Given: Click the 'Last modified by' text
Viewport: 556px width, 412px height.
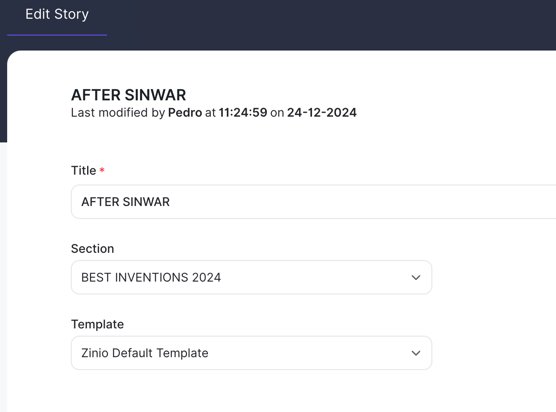Looking at the screenshot, I should click(x=118, y=113).
